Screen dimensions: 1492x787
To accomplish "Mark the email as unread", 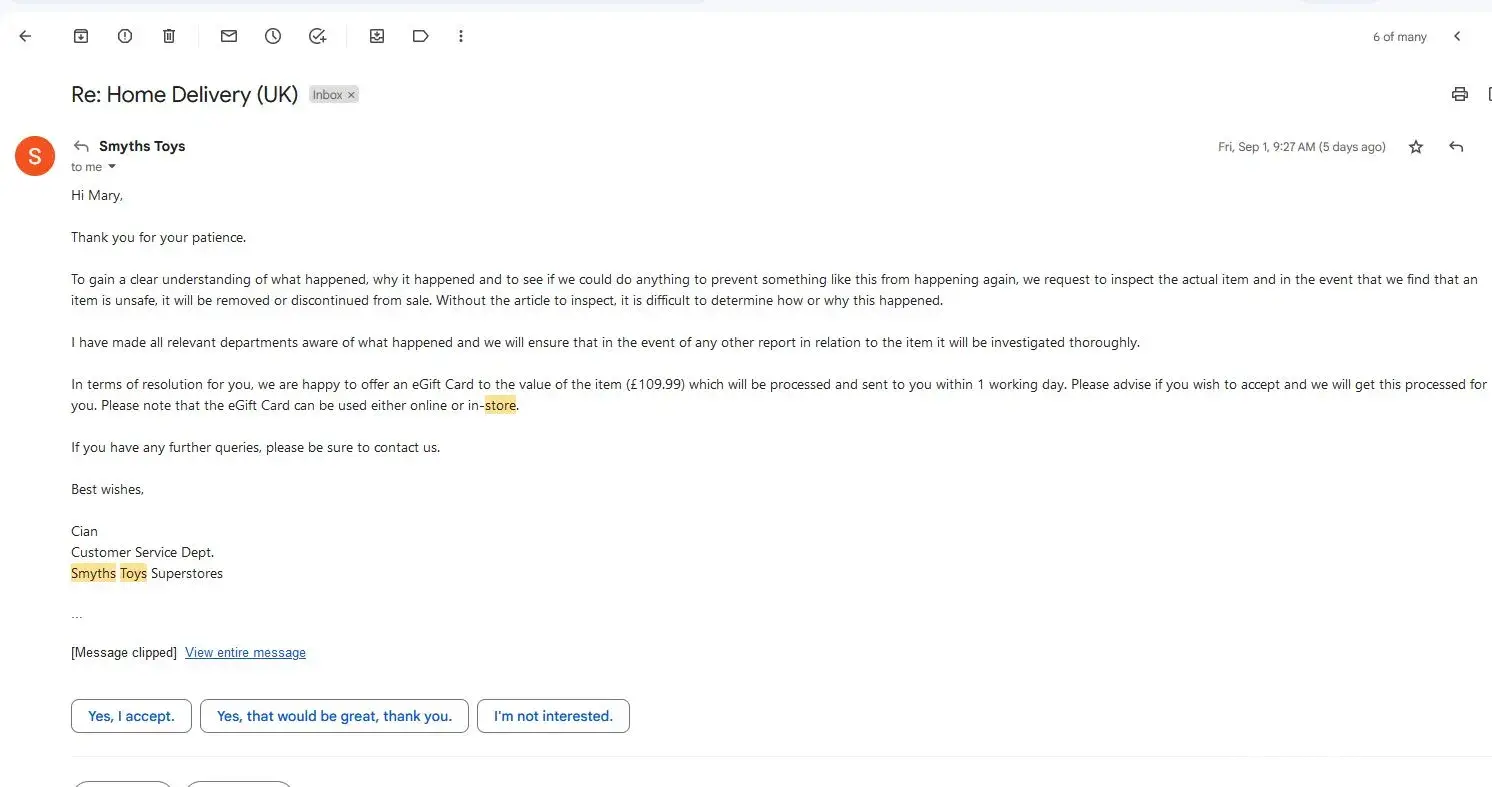I will pyautogui.click(x=229, y=36).
